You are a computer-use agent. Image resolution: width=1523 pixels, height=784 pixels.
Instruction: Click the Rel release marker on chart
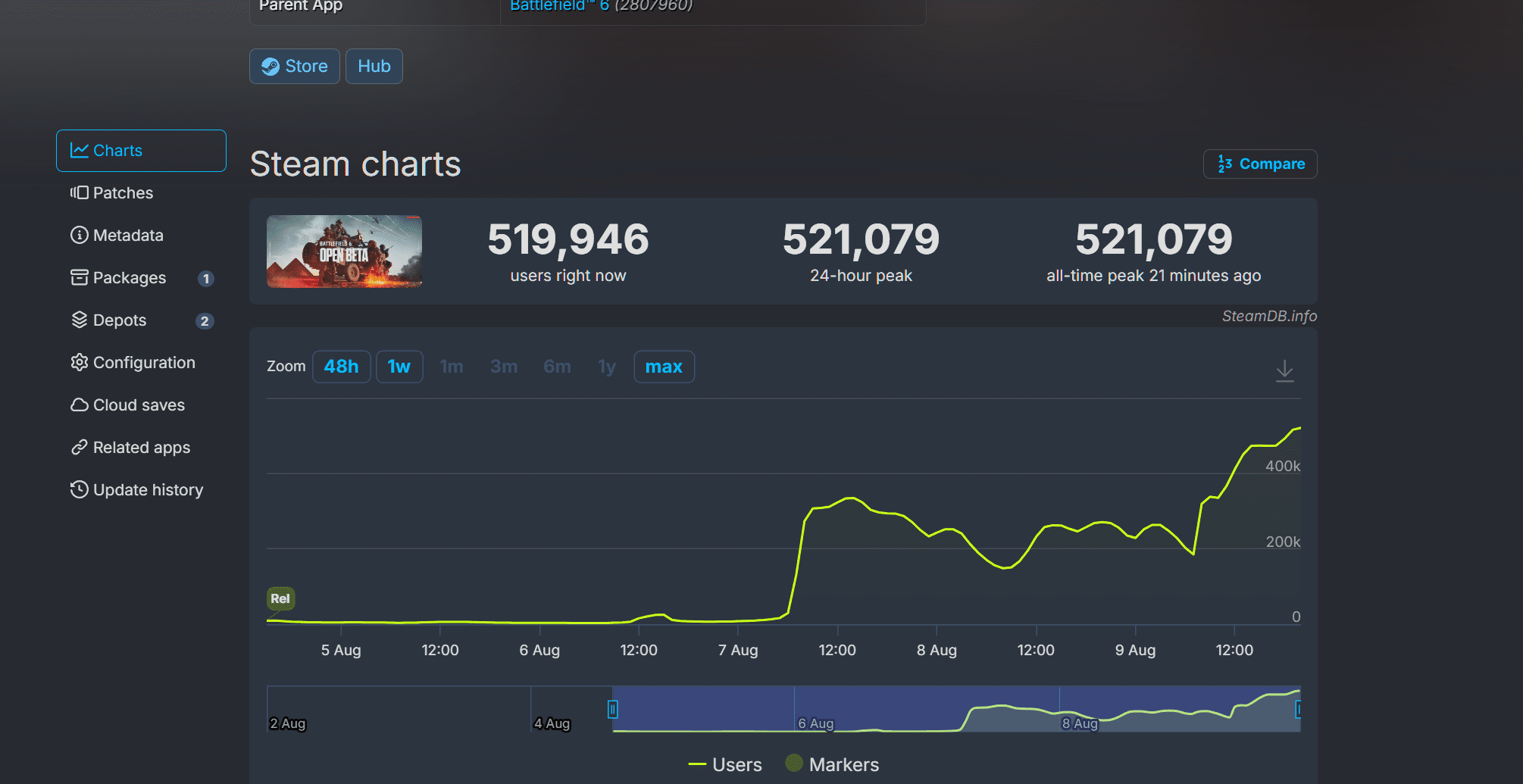point(280,598)
